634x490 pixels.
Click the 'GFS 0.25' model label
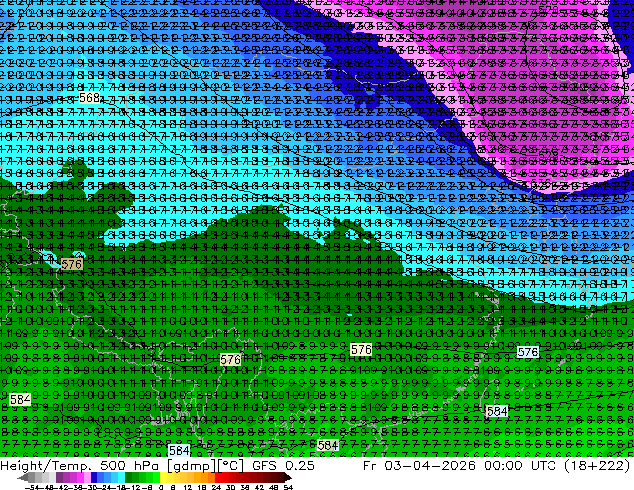click(x=283, y=465)
